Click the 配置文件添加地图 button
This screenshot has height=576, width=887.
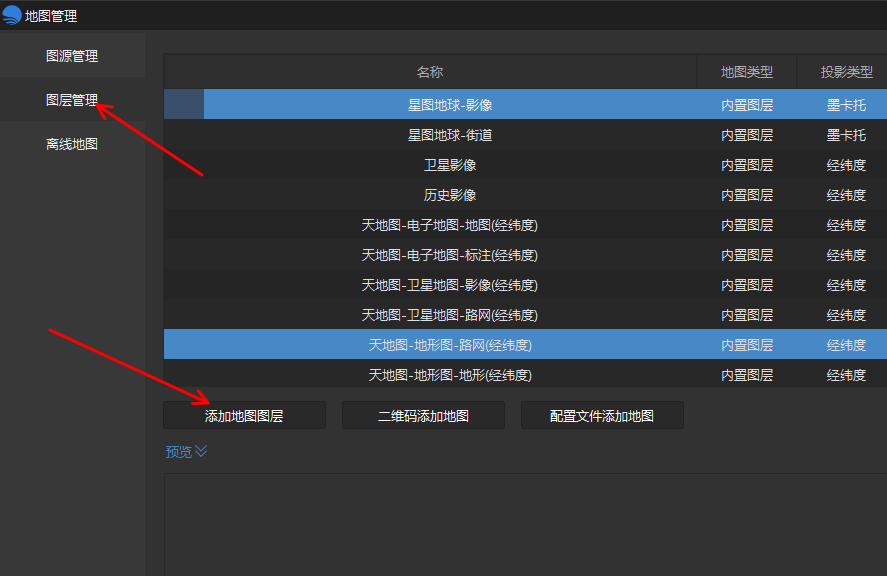tap(602, 415)
